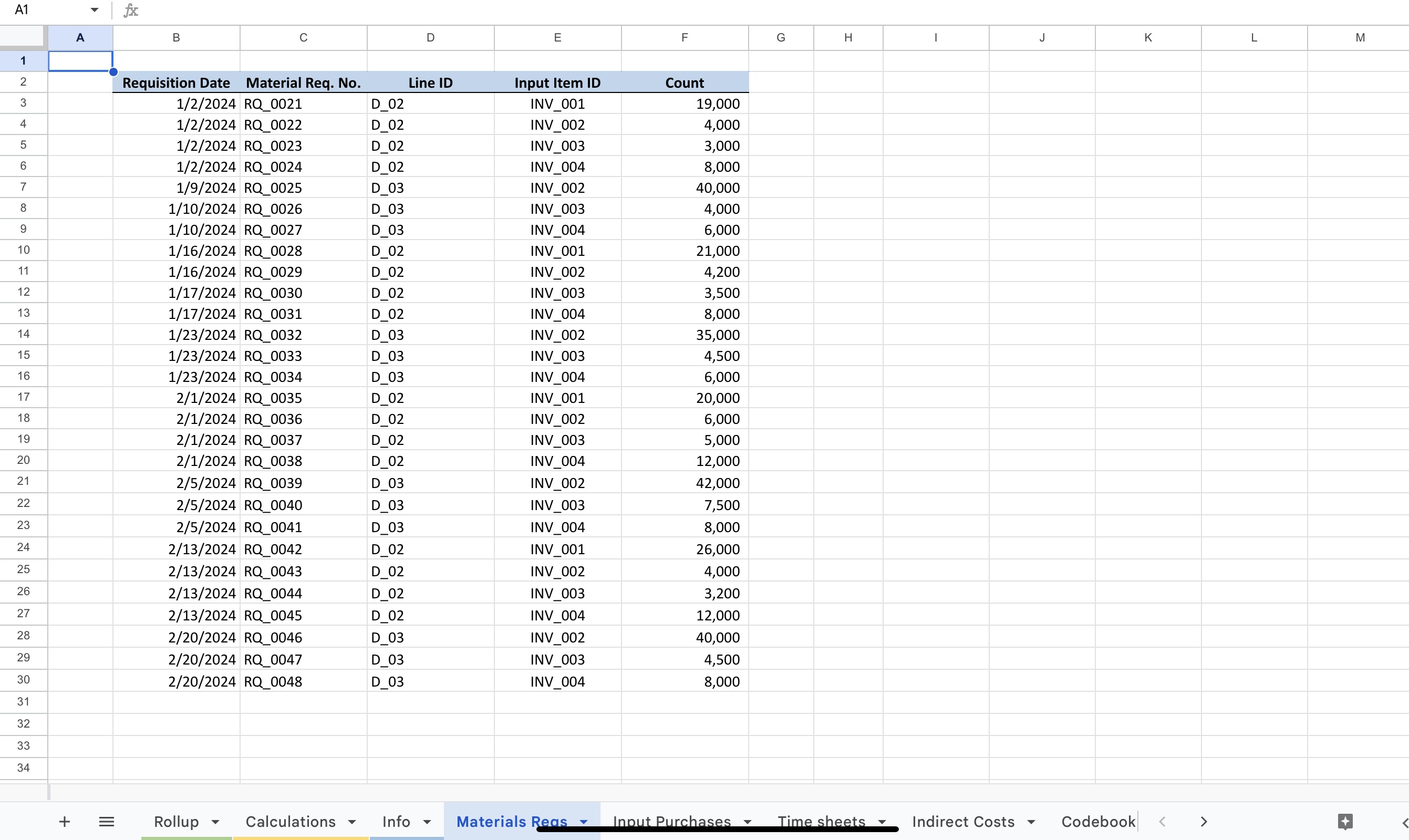Open the All sheets hamburger icon
The width and height of the screenshot is (1409, 840).
pos(107,821)
